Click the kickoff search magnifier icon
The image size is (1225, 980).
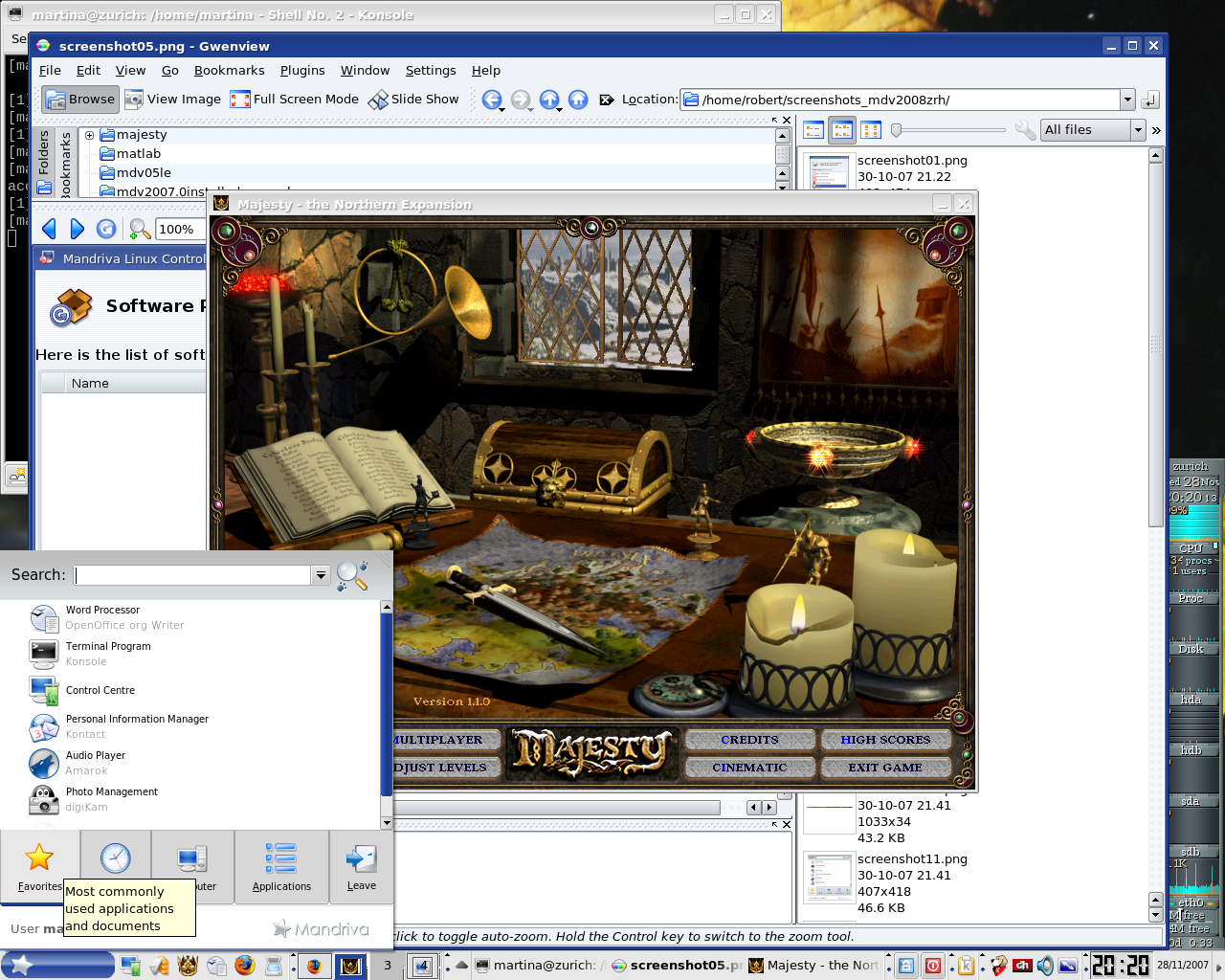(x=351, y=574)
